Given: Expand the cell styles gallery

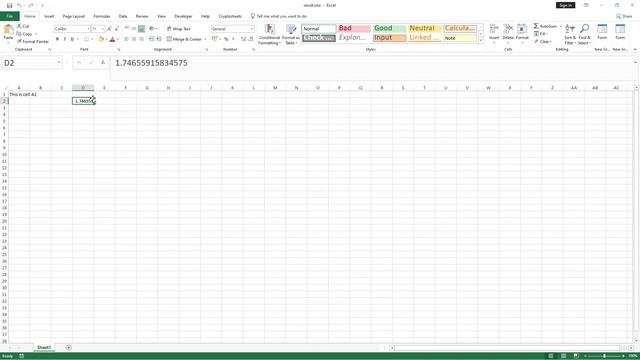Looking at the screenshot, I should 480,41.
